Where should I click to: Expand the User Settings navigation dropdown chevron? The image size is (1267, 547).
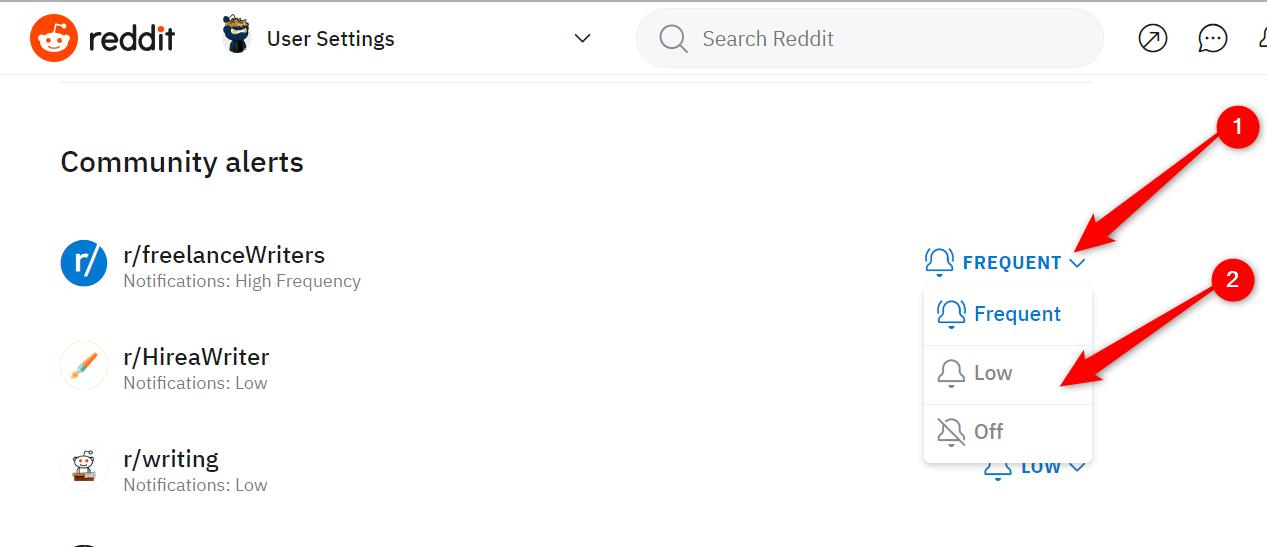(x=582, y=39)
